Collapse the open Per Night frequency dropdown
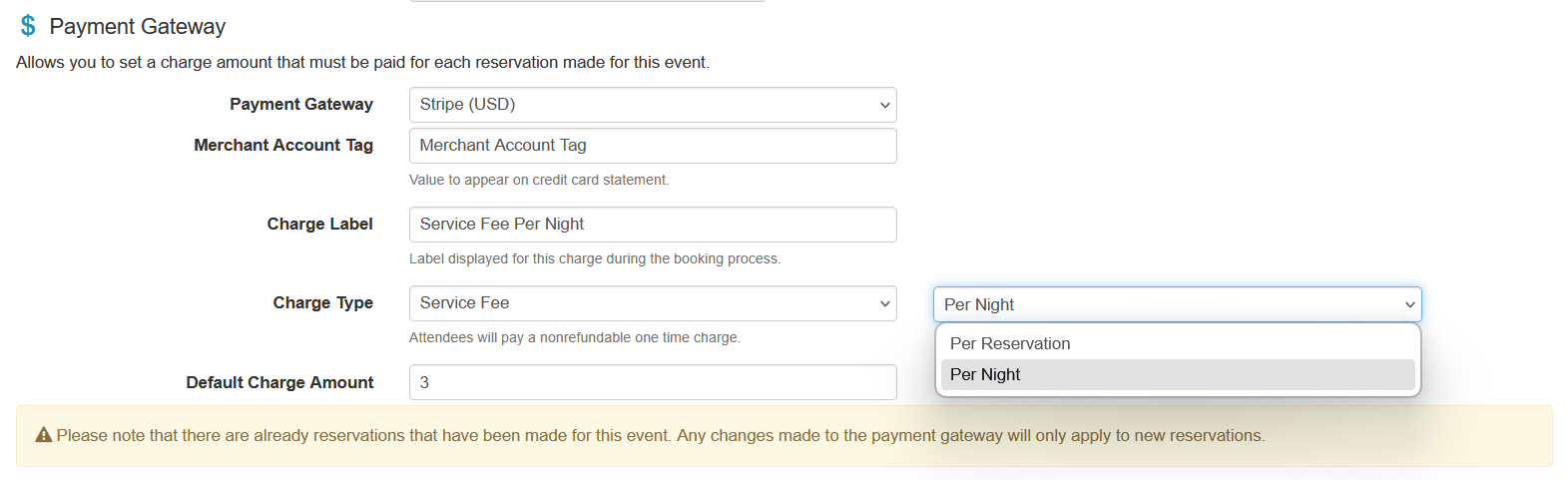Screen dimensions: 1568x480 click(1177, 304)
